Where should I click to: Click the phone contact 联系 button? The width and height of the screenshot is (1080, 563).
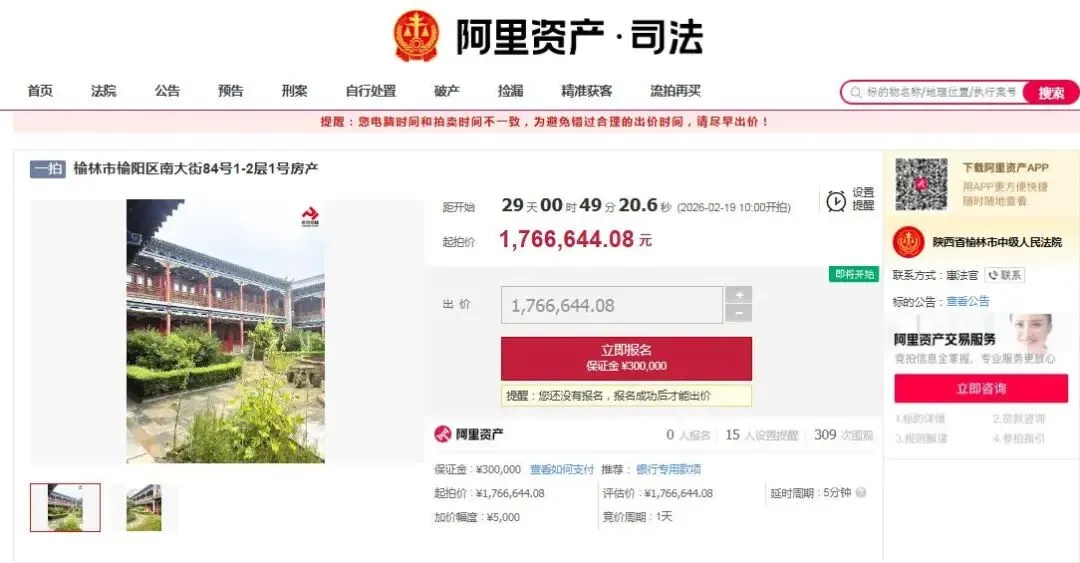[x=1004, y=275]
